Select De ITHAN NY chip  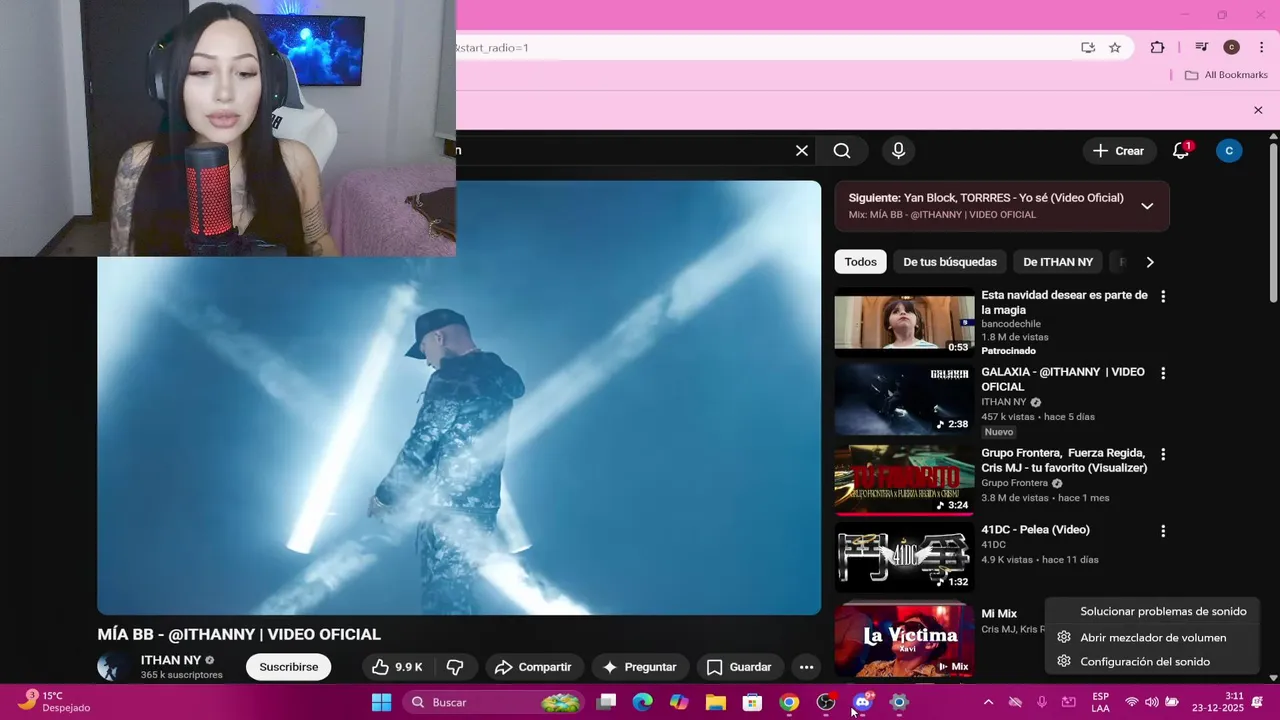click(1058, 262)
